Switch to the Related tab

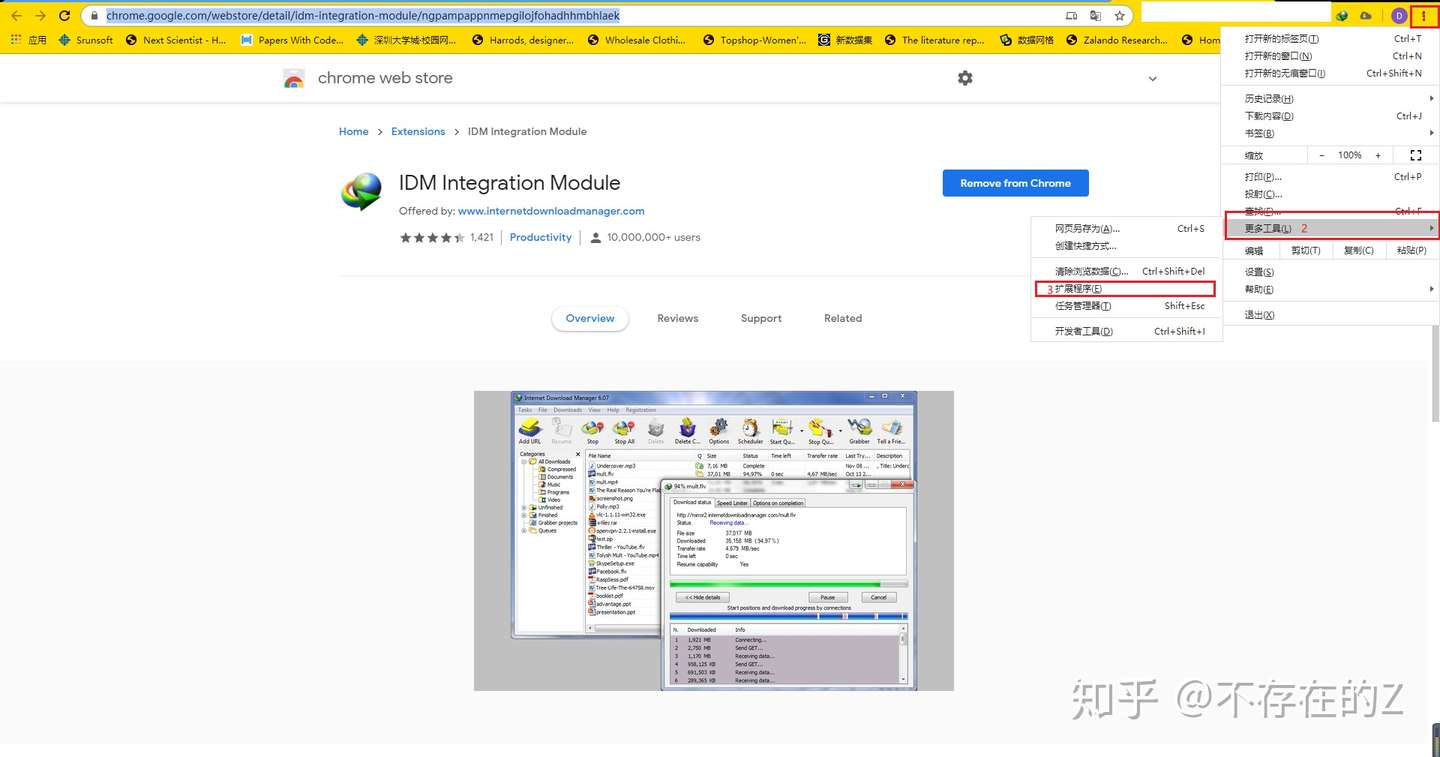tap(843, 318)
